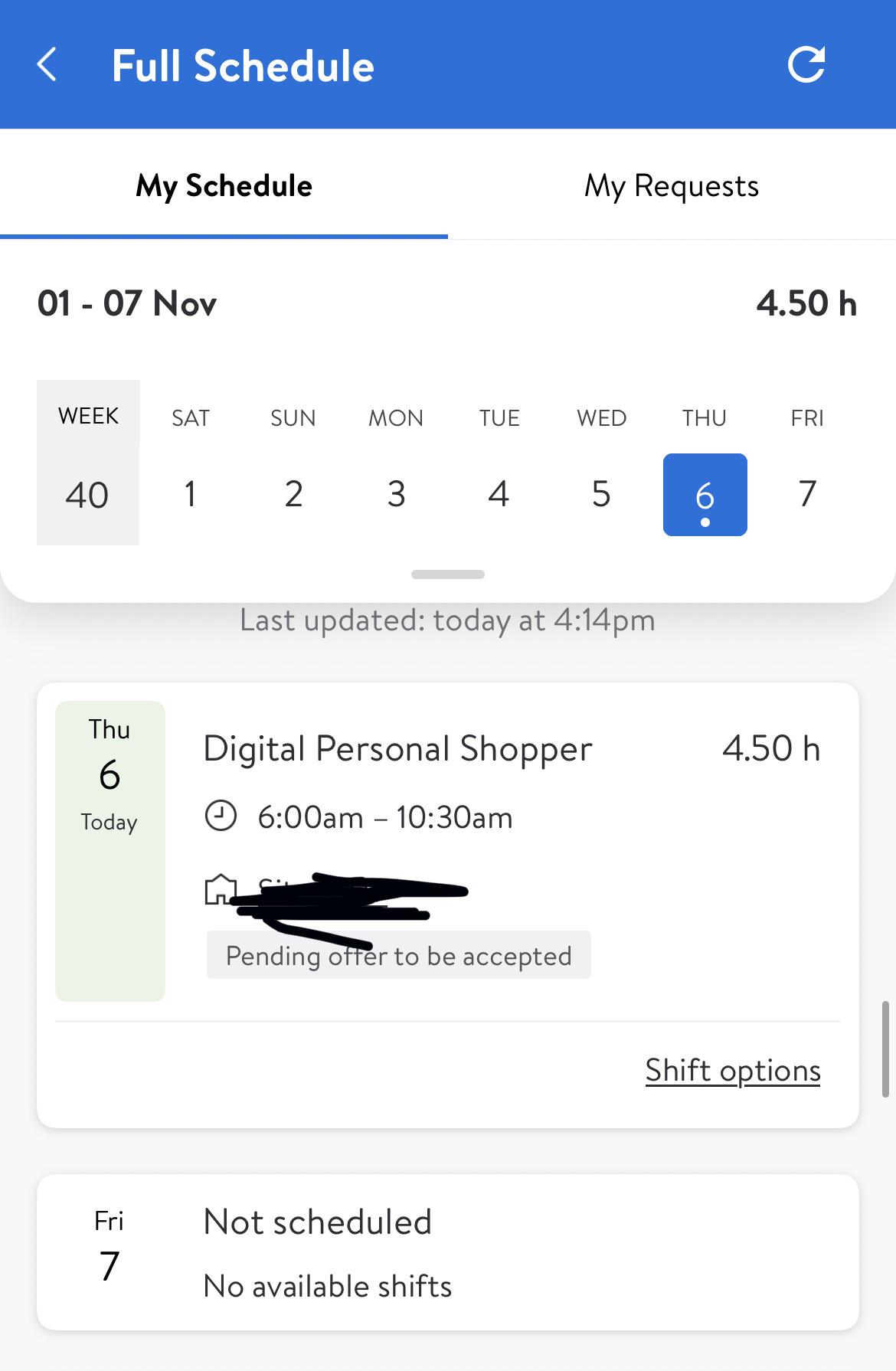
Task: Tap the Pending offer to be accepted badge
Action: point(398,955)
